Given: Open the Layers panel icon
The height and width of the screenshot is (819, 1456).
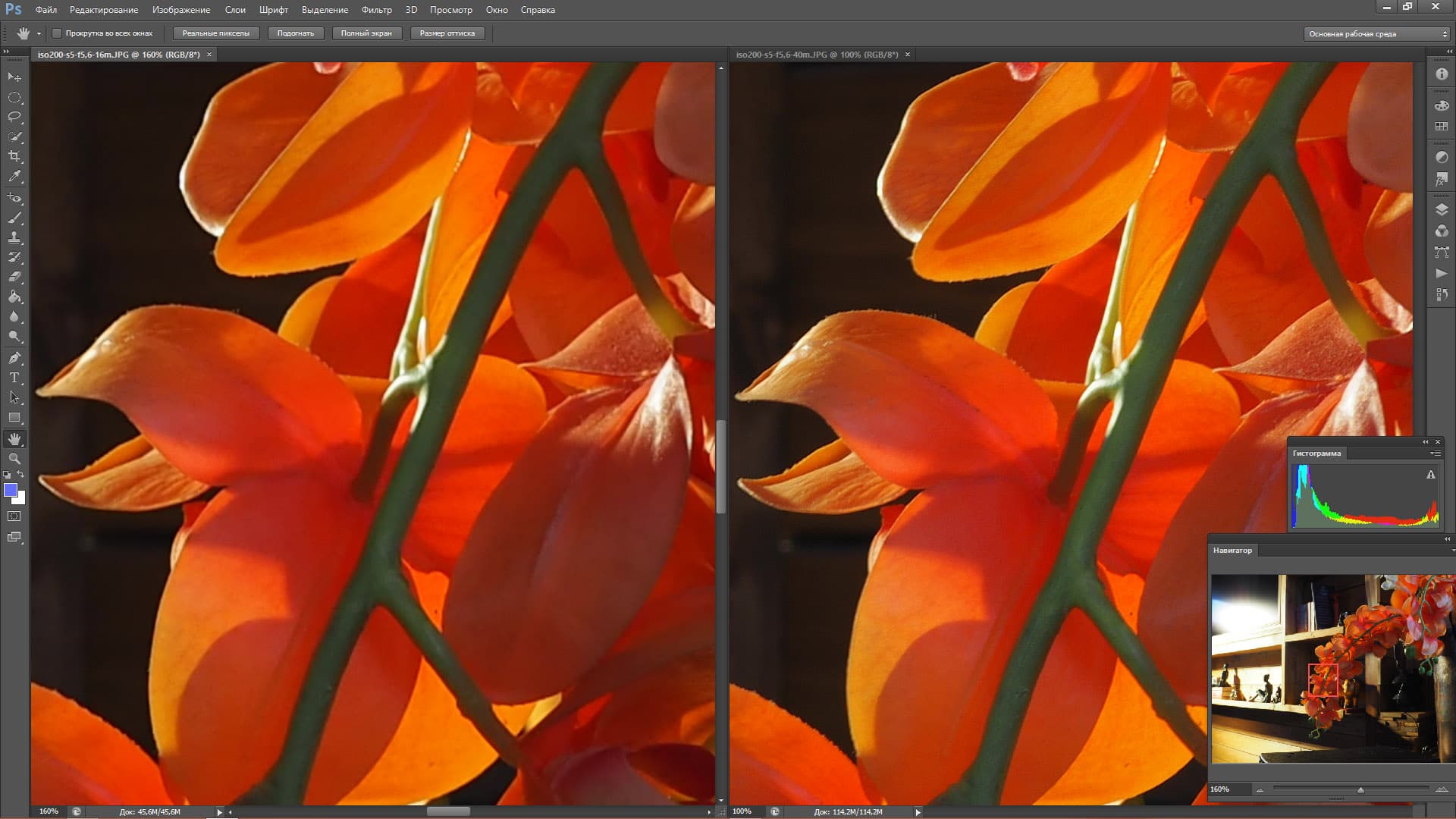Looking at the screenshot, I should pyautogui.click(x=1442, y=209).
